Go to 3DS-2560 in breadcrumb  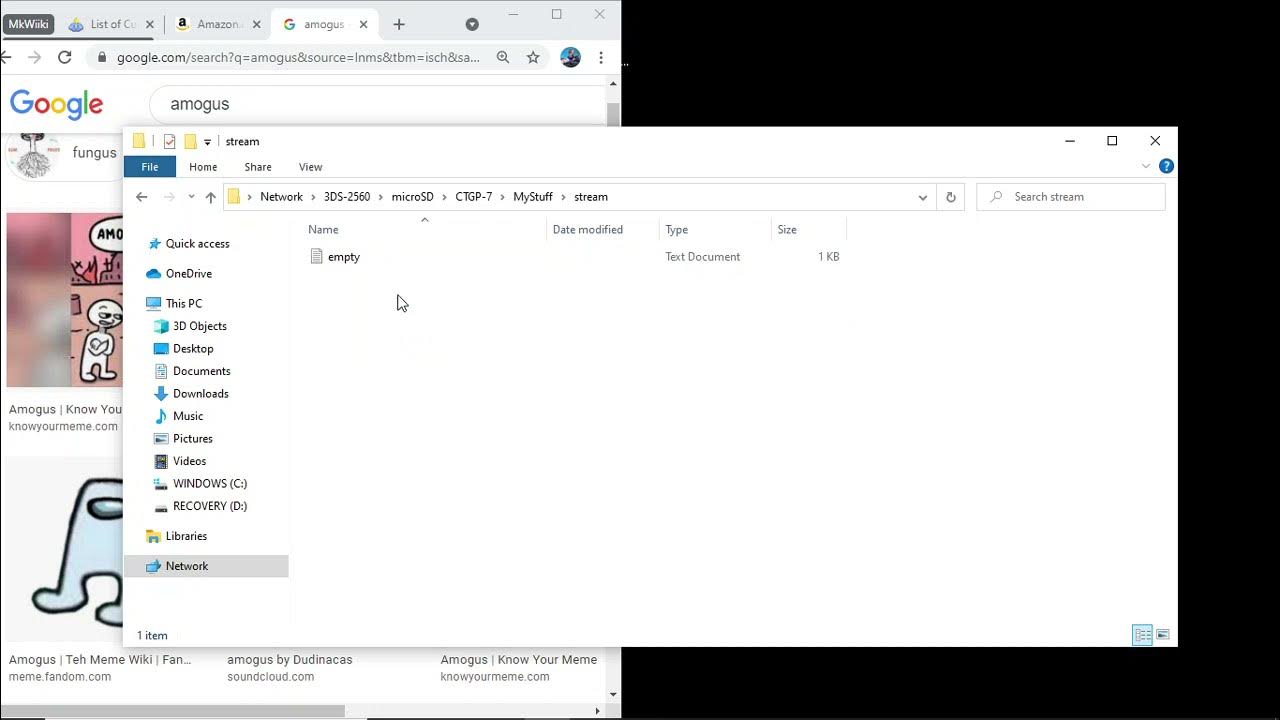click(x=347, y=197)
